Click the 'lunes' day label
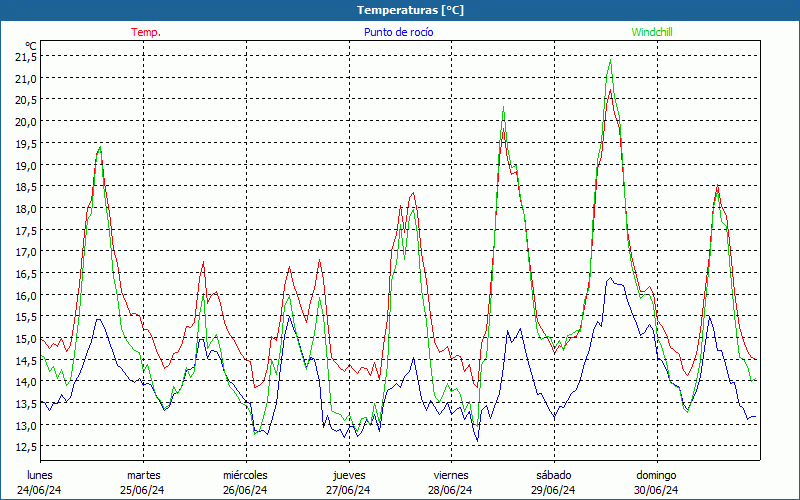Viewport: 800px width, 500px height. [40, 475]
